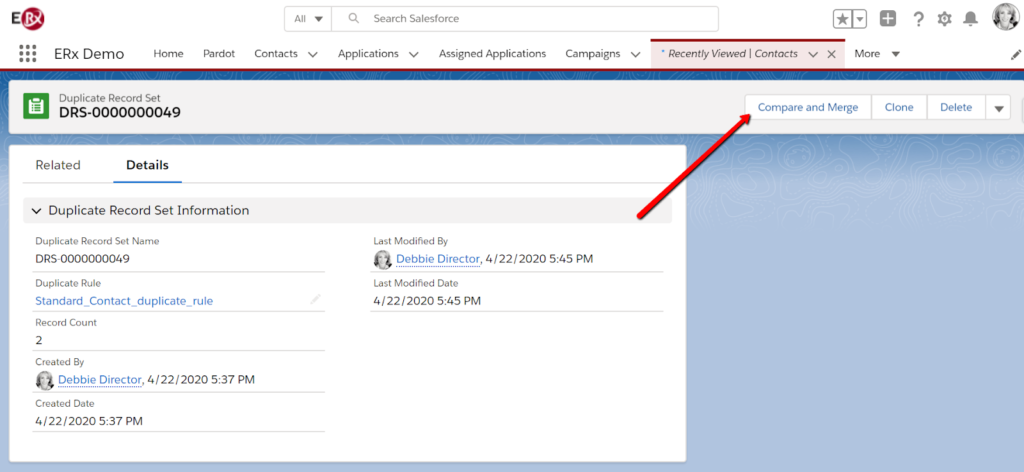Click pencil icon to edit Duplicate Rule
Viewport: 1024px width, 472px height.
(315, 299)
